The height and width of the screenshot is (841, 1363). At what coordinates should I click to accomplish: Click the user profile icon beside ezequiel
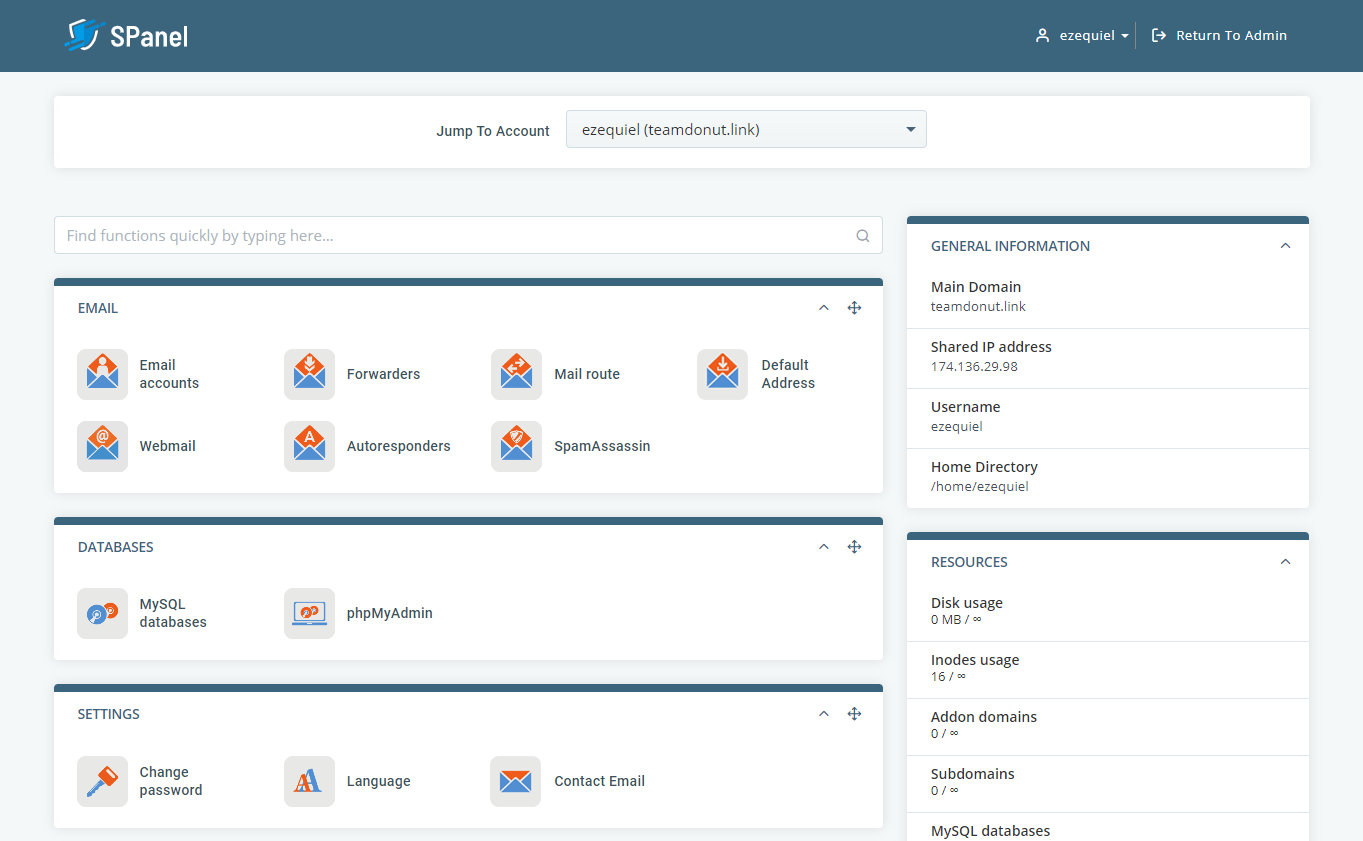[x=1042, y=36]
